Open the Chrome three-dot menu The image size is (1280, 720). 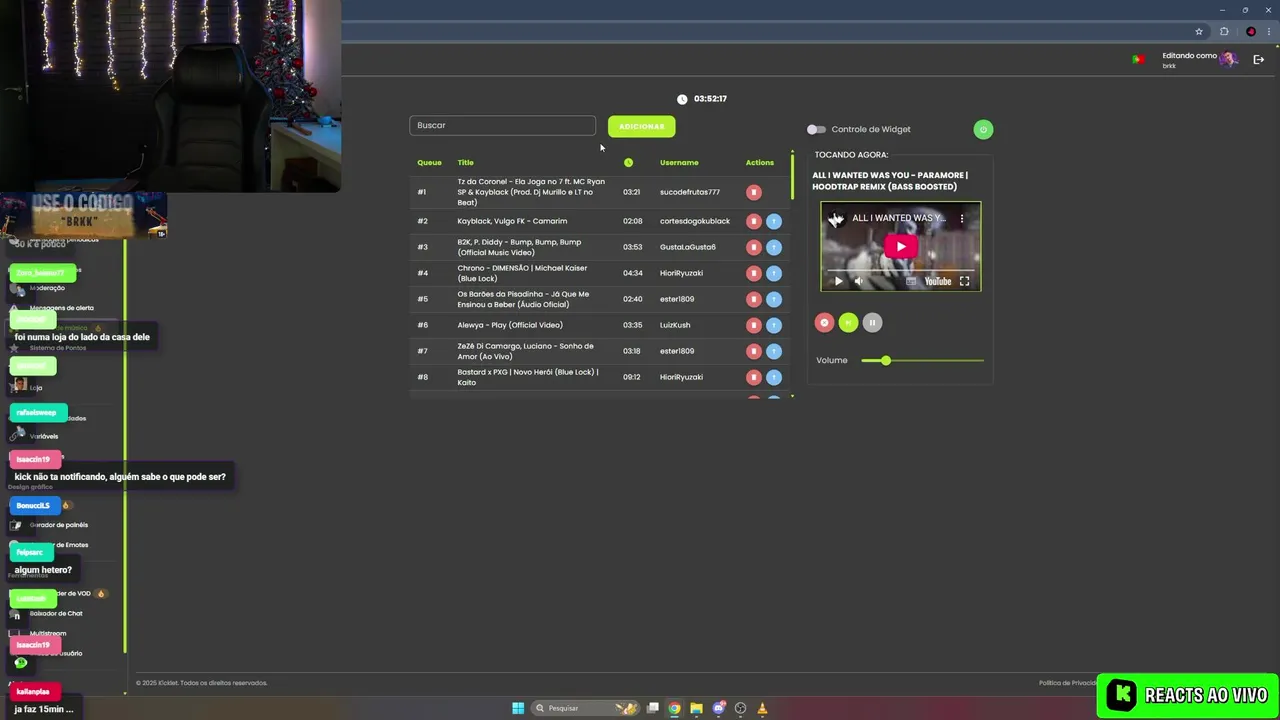click(x=1270, y=31)
